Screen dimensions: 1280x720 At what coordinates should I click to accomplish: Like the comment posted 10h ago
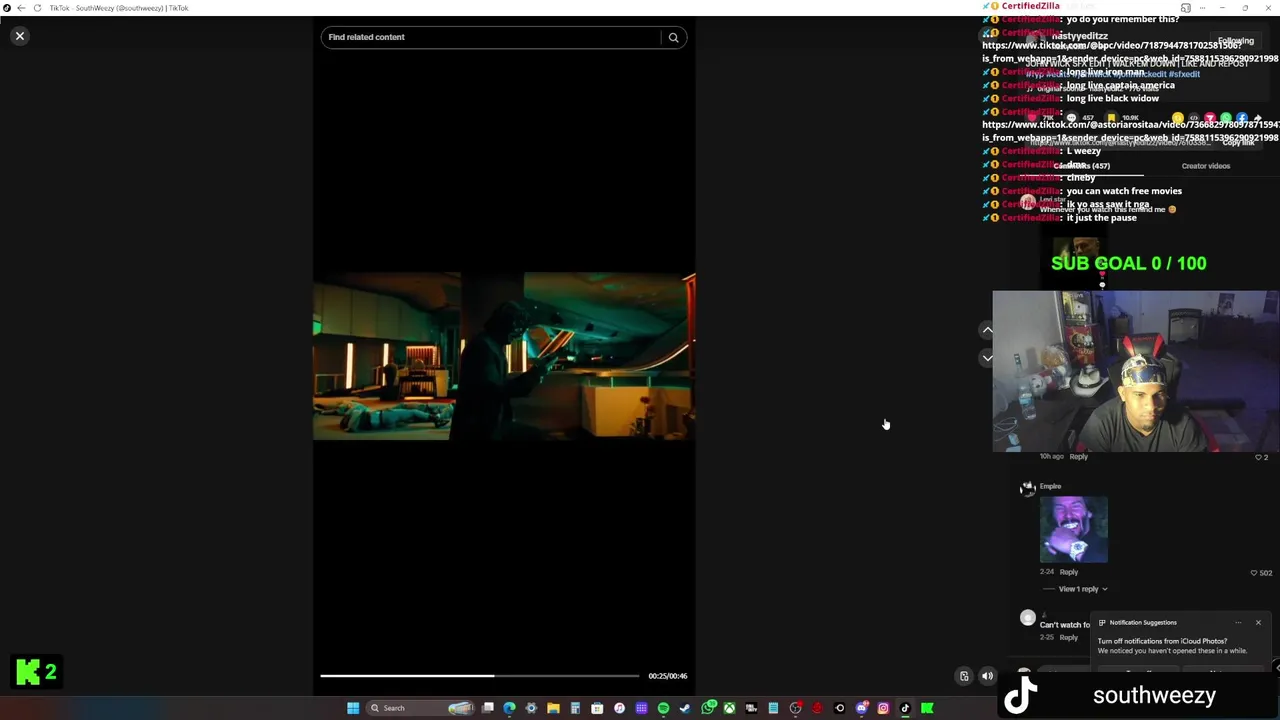tap(1258, 457)
